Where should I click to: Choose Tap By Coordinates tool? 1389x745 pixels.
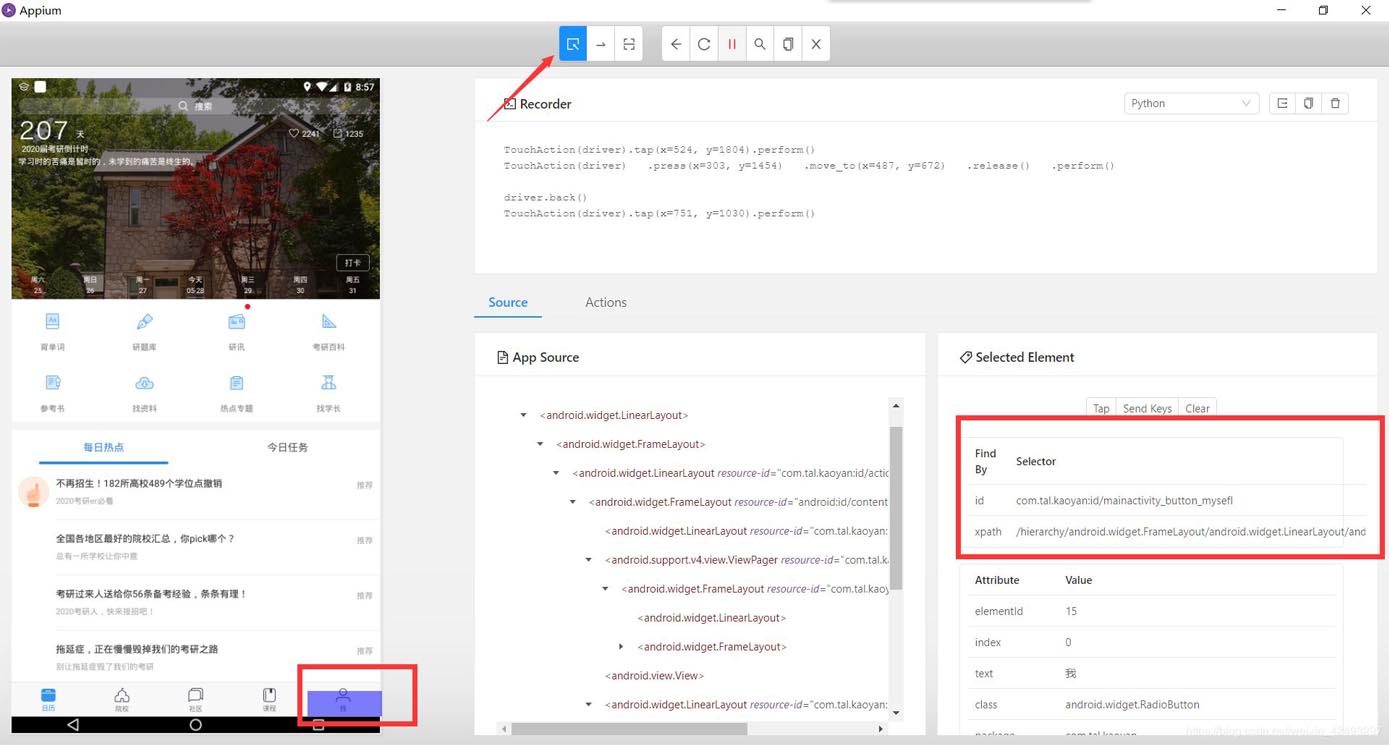[629, 44]
